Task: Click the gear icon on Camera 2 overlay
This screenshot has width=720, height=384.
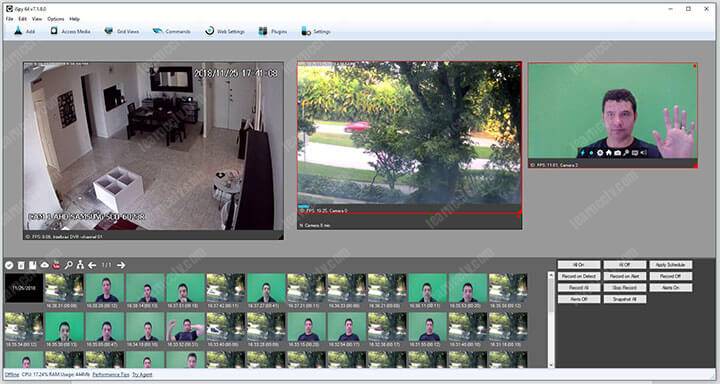Action: coord(600,152)
